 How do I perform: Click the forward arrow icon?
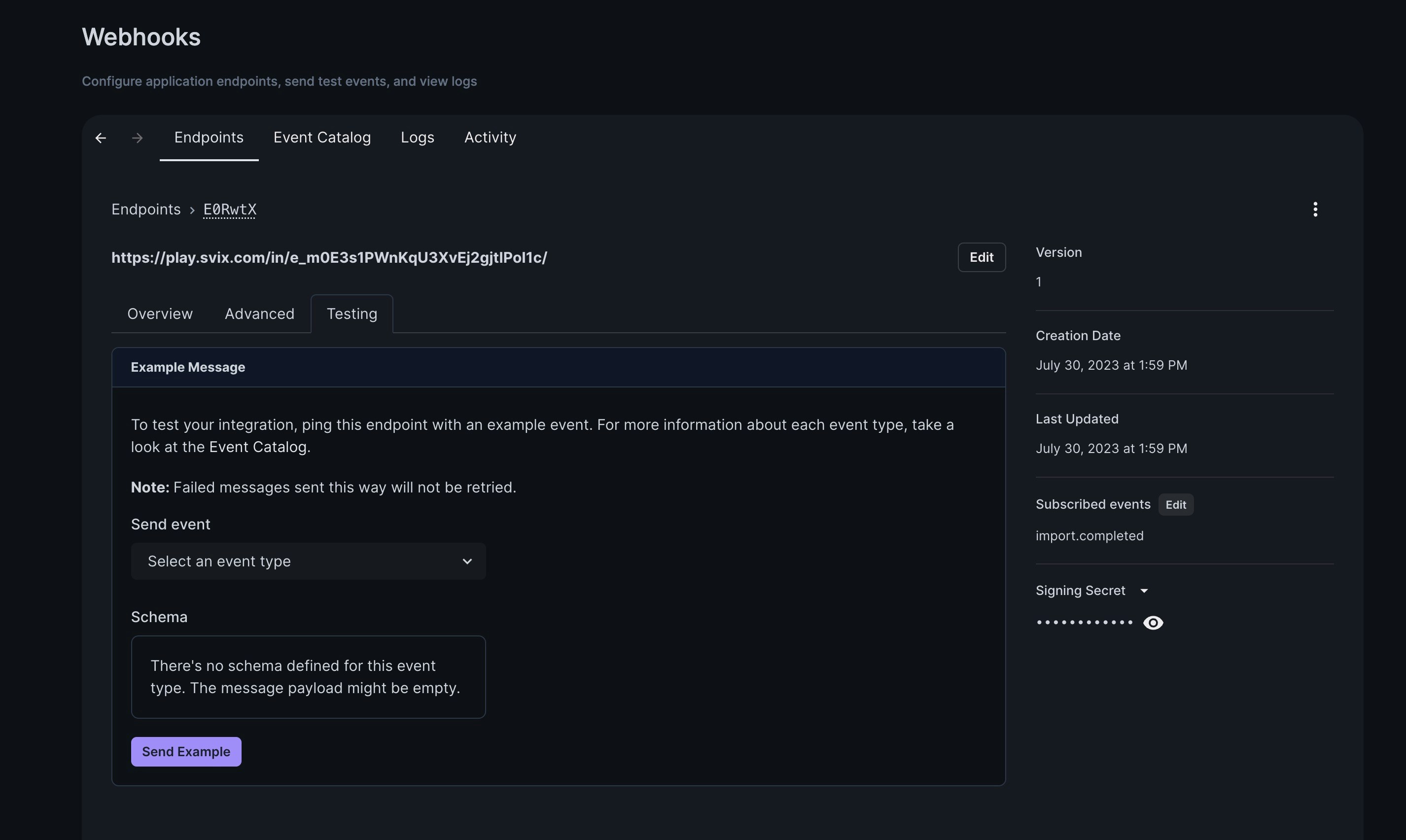click(x=137, y=138)
